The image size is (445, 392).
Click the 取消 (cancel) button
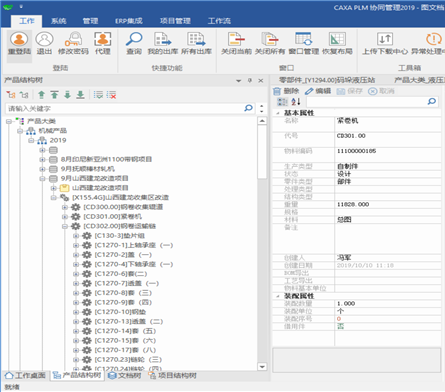tap(381, 91)
